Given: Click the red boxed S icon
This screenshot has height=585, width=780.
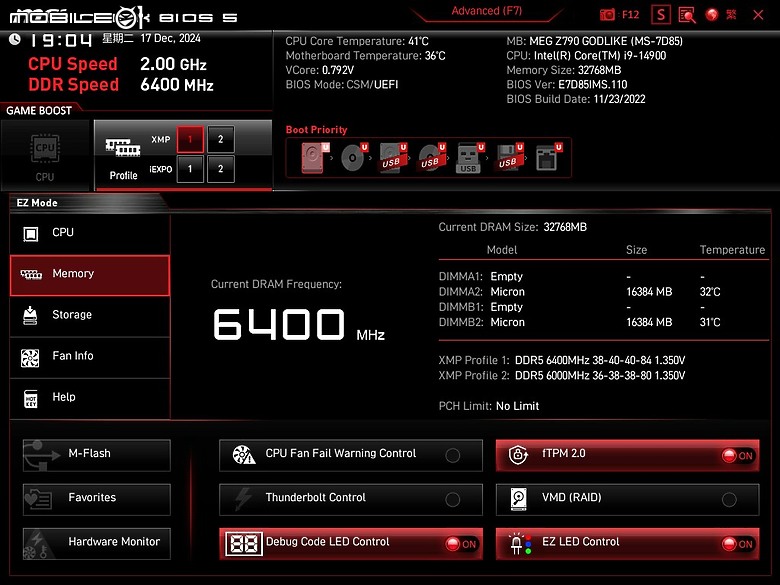Looking at the screenshot, I should point(661,15).
